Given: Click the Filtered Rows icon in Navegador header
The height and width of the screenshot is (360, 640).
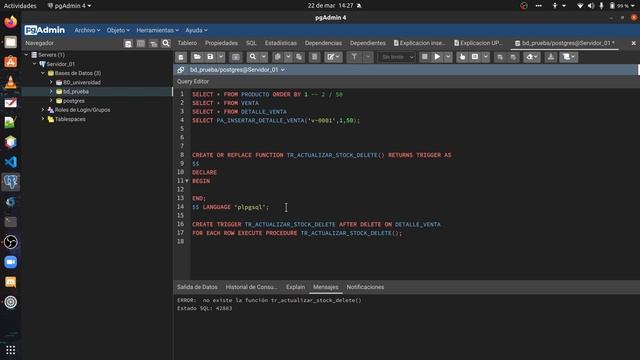Looking at the screenshot, I should 153,43.
